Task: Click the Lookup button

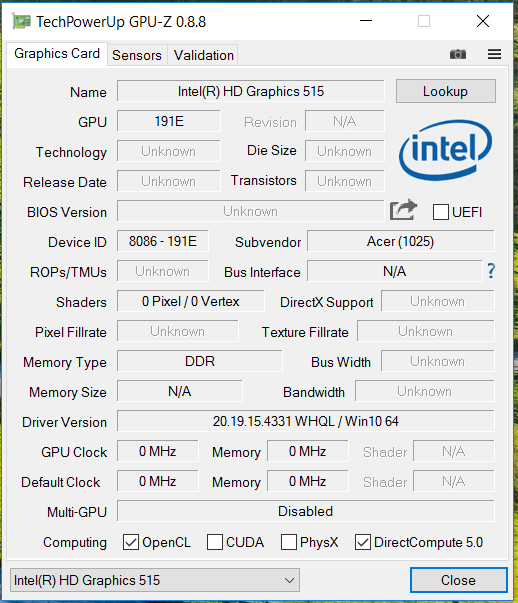Action: point(446,91)
